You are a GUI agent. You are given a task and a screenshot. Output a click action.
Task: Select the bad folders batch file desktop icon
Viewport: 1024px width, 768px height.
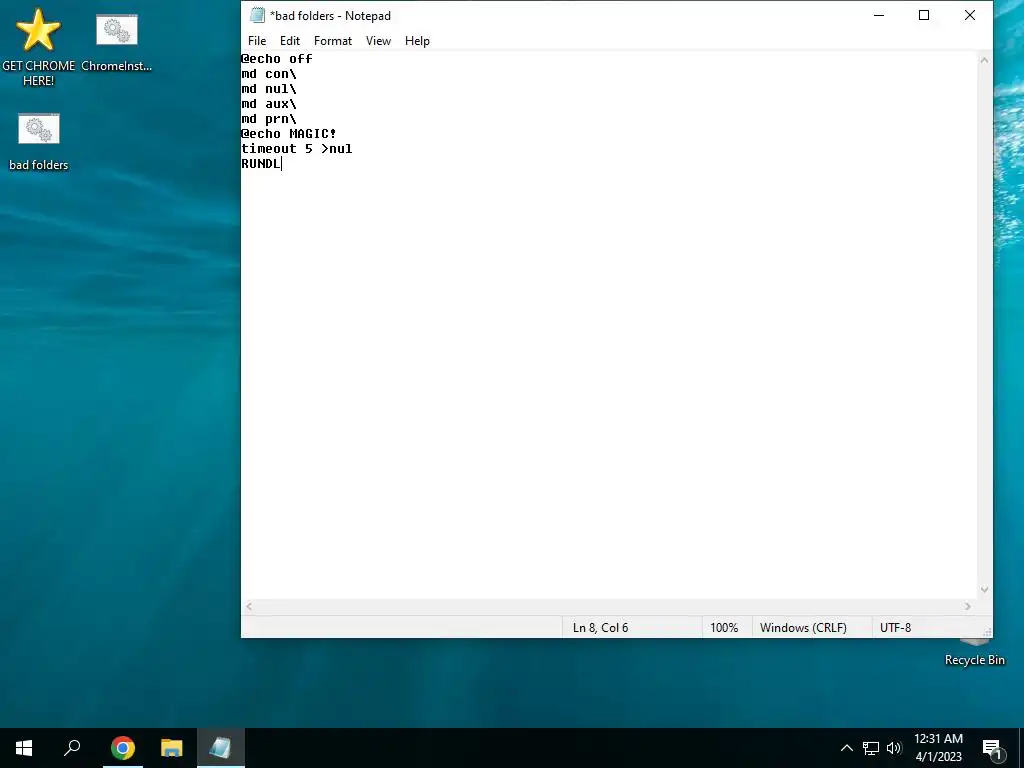[x=39, y=142]
